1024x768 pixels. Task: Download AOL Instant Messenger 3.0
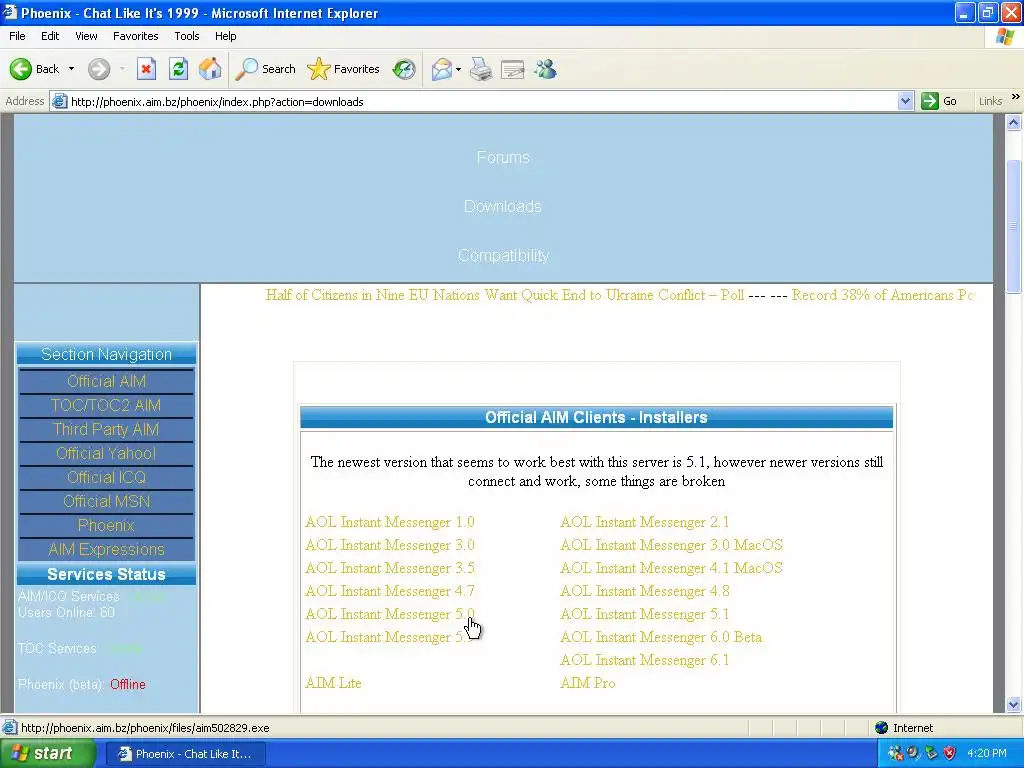coord(390,545)
